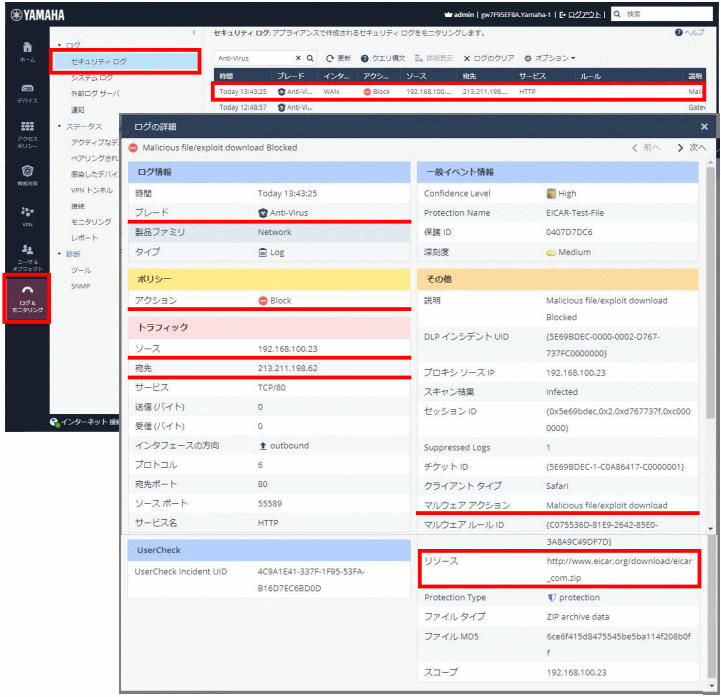Open the オプション dropdown menu
This screenshot has width=721, height=697.
coord(549,59)
